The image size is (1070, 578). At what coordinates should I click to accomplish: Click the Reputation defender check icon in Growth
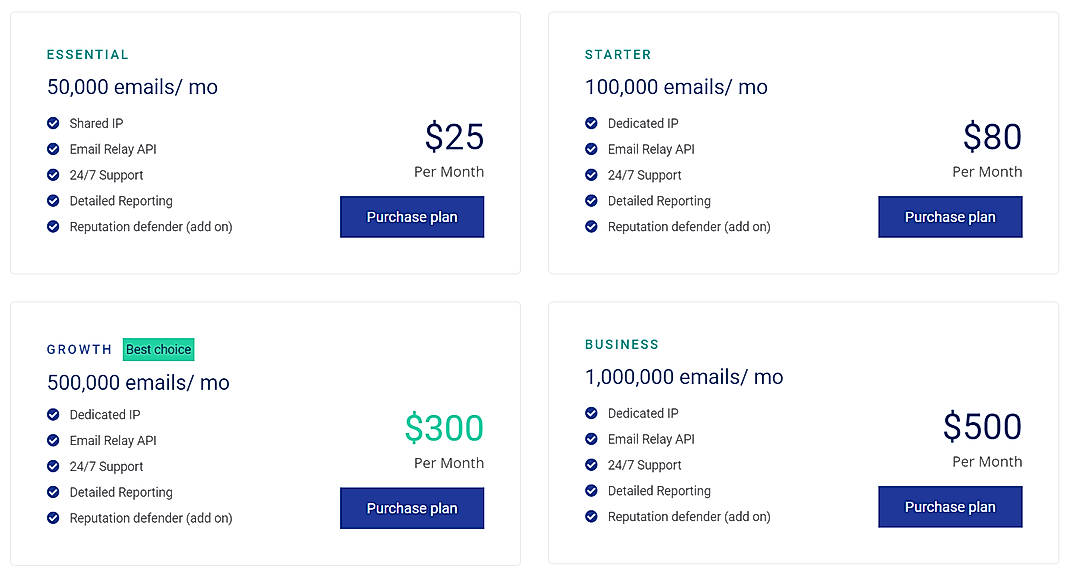pos(53,518)
